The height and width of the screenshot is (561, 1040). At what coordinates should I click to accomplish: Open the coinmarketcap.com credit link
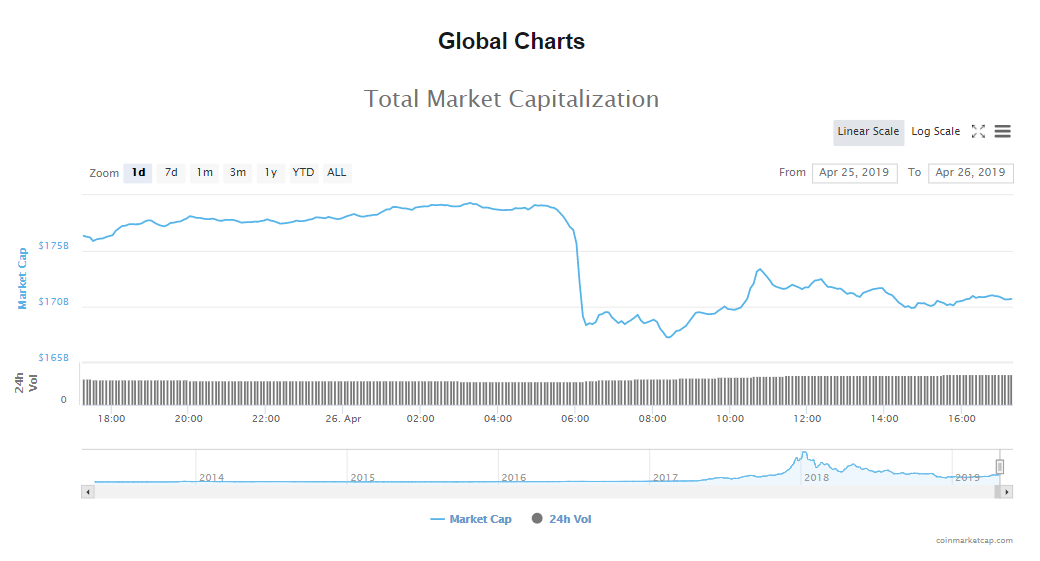click(x=974, y=541)
